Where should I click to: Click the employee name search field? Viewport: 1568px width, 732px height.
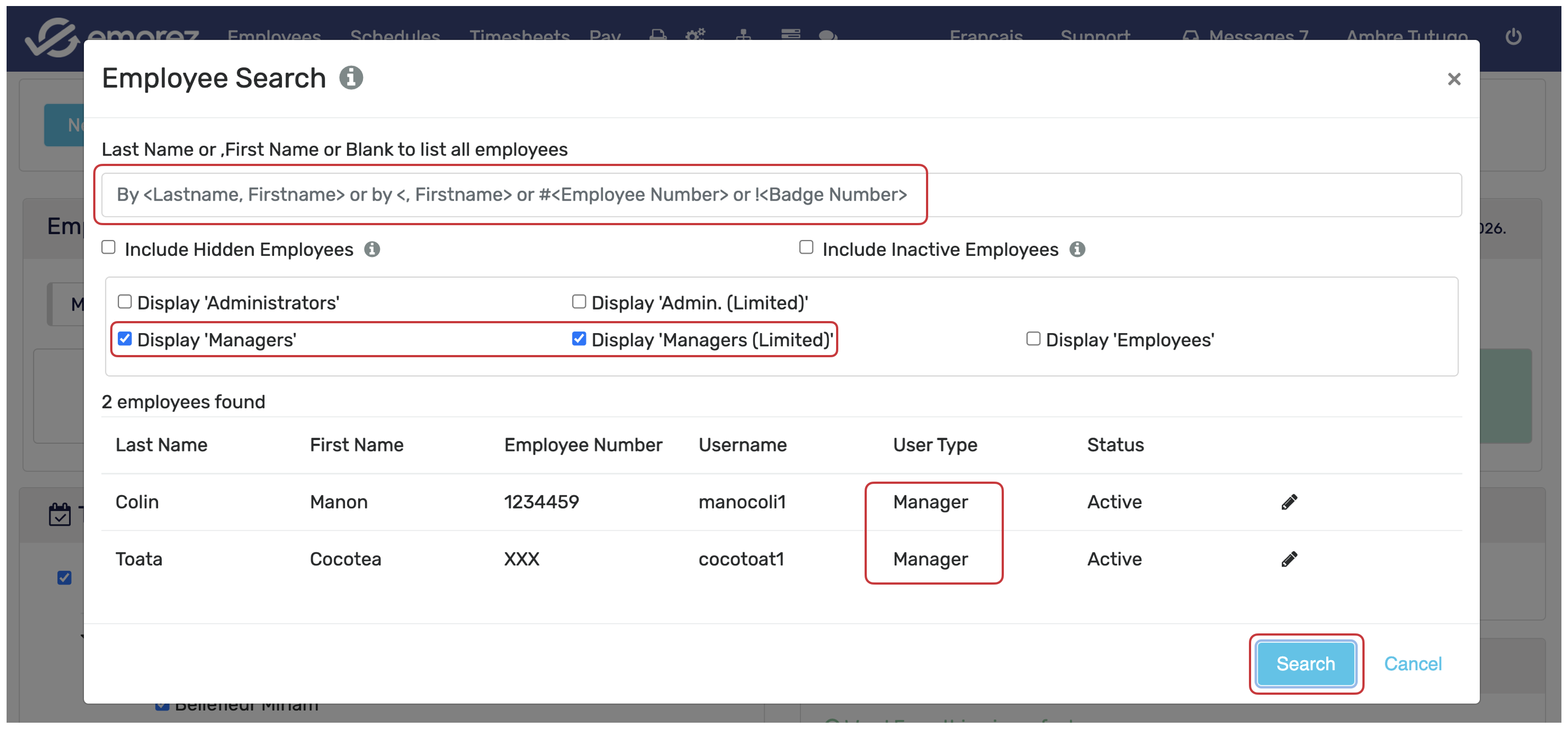pos(781,195)
